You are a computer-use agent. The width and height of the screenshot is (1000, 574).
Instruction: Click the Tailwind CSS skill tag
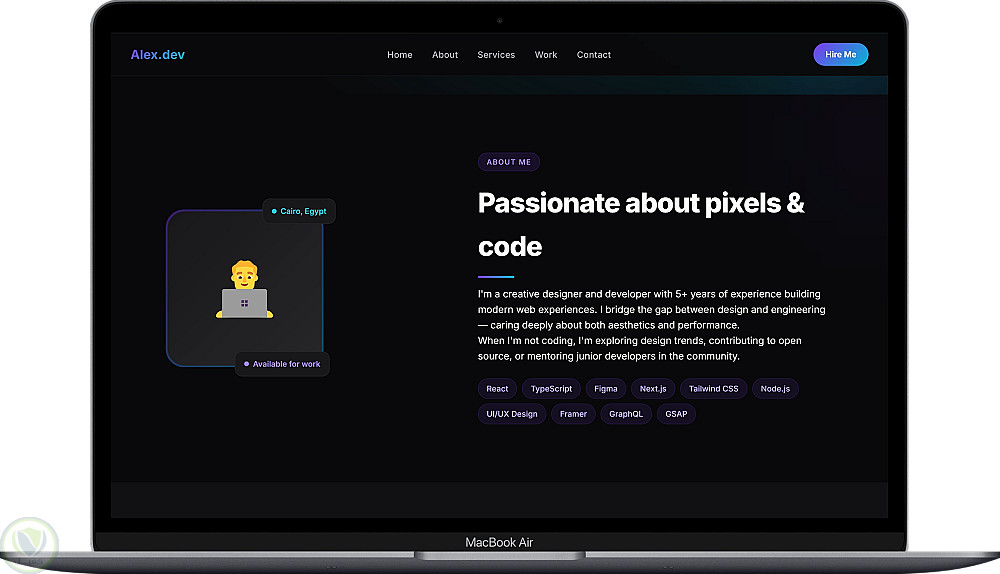[x=714, y=388]
